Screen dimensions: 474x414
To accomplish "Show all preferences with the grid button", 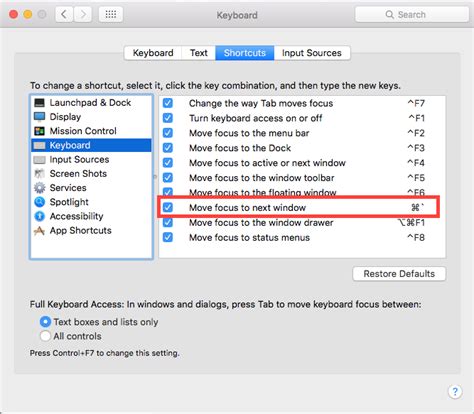I will pos(111,15).
